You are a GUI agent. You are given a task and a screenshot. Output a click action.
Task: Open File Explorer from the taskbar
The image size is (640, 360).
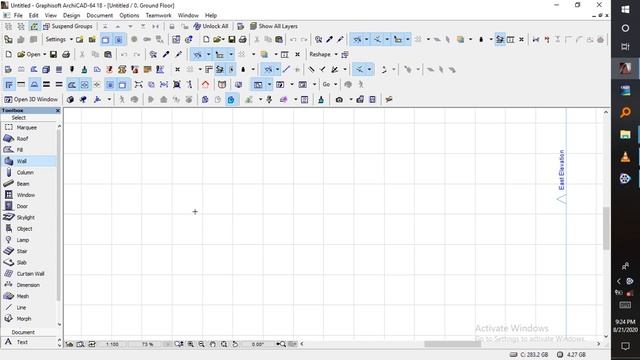pyautogui.click(x=625, y=134)
